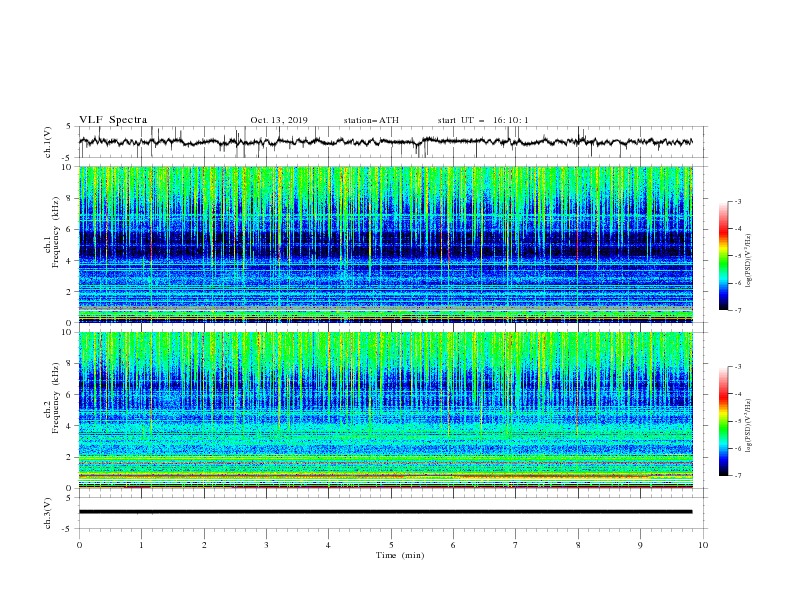Click the "-7" tick on ch.2 colorbar

point(737,476)
